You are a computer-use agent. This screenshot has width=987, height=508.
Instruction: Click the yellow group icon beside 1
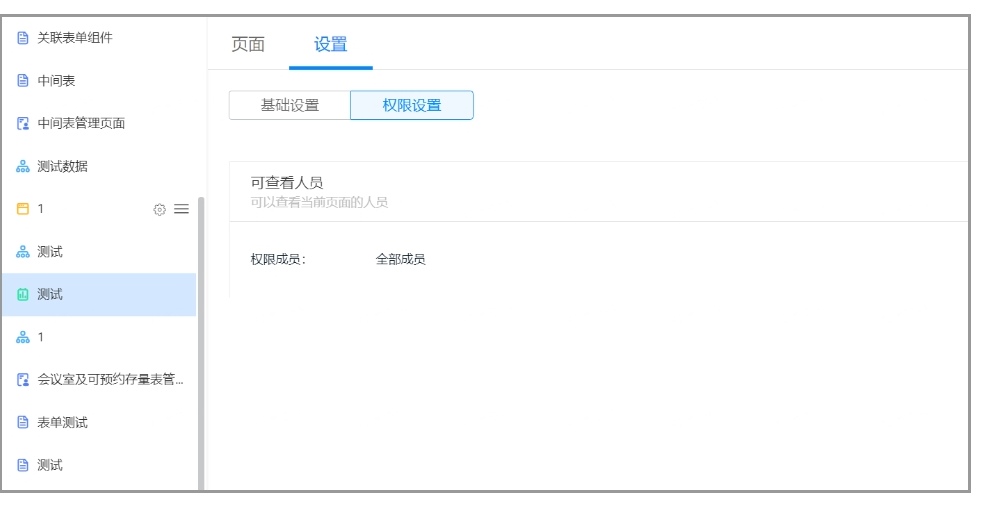pyautogui.click(x=23, y=209)
